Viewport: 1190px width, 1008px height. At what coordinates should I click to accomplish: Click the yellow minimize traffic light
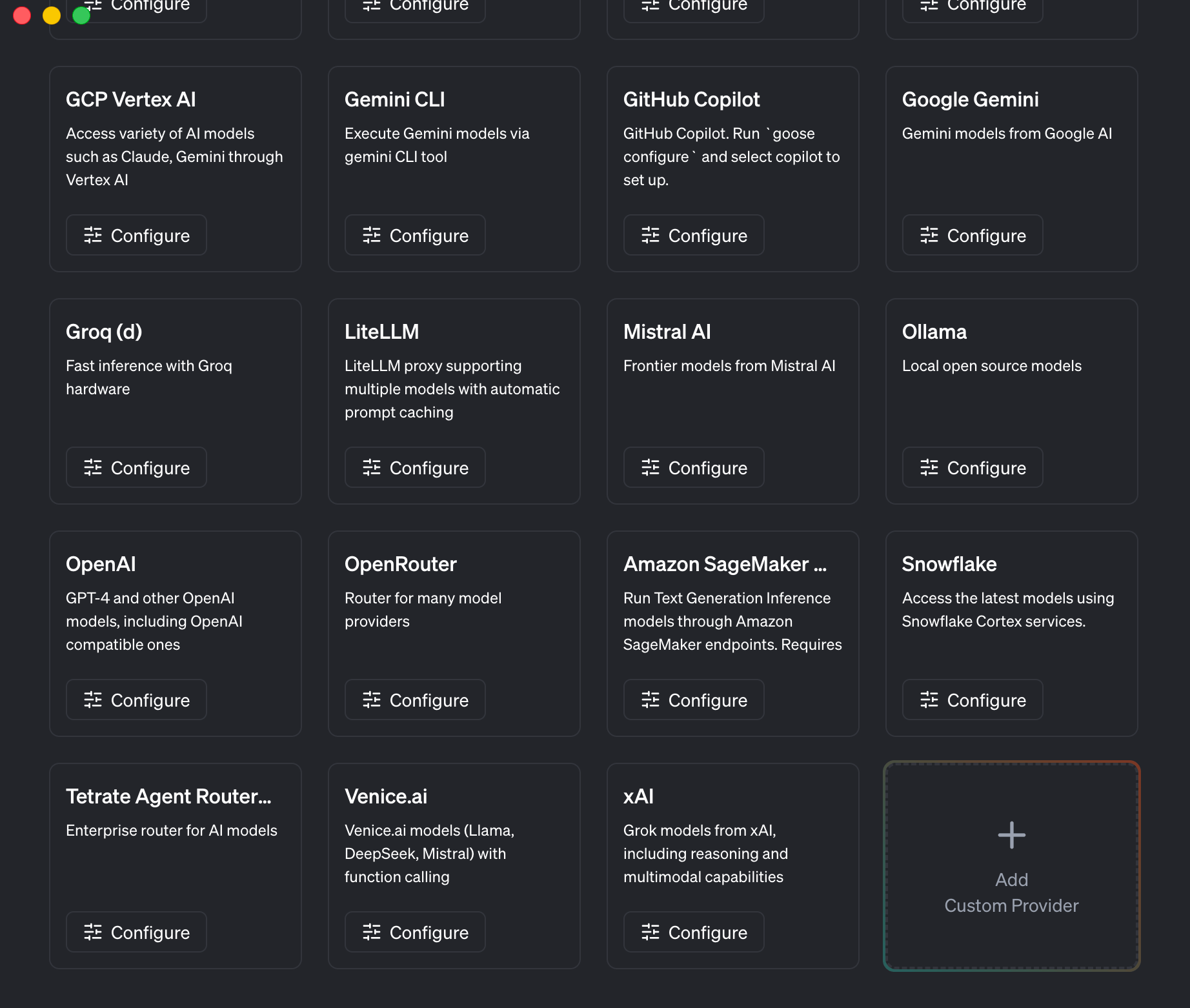52,15
